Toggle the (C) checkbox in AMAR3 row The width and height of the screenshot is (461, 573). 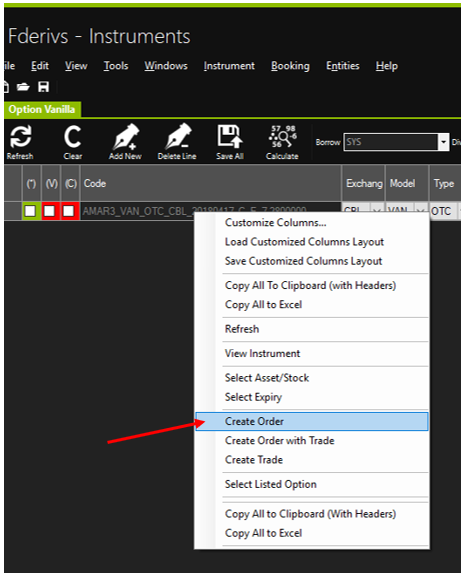click(69, 211)
